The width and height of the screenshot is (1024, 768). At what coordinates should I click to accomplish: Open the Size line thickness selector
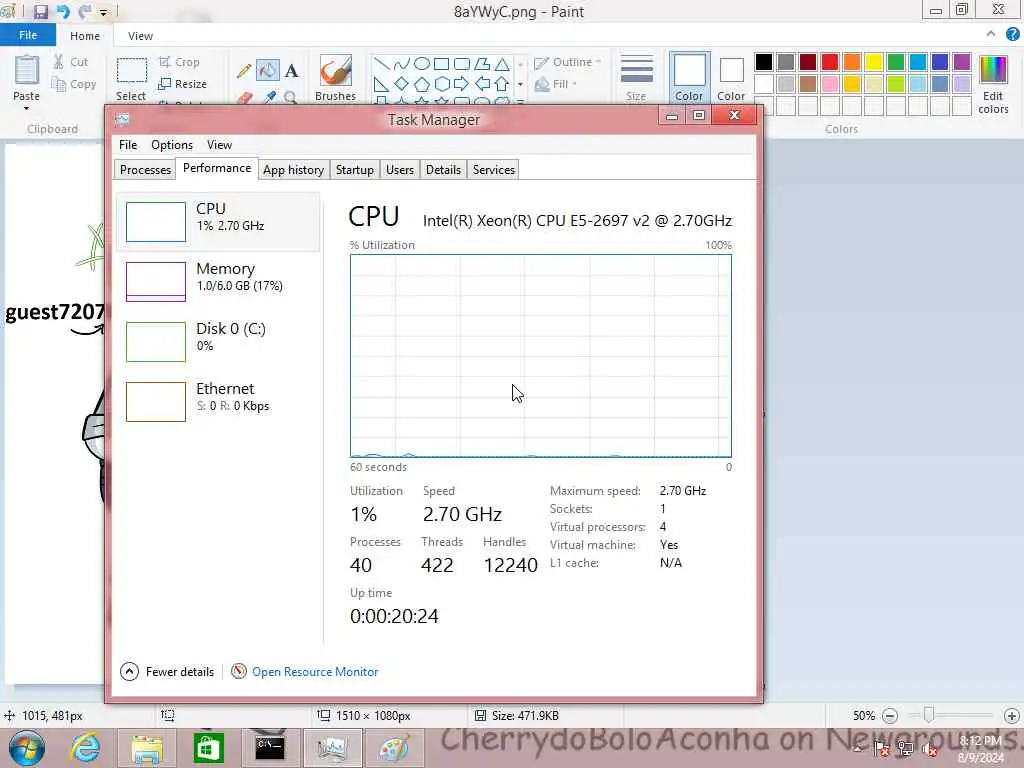click(636, 78)
